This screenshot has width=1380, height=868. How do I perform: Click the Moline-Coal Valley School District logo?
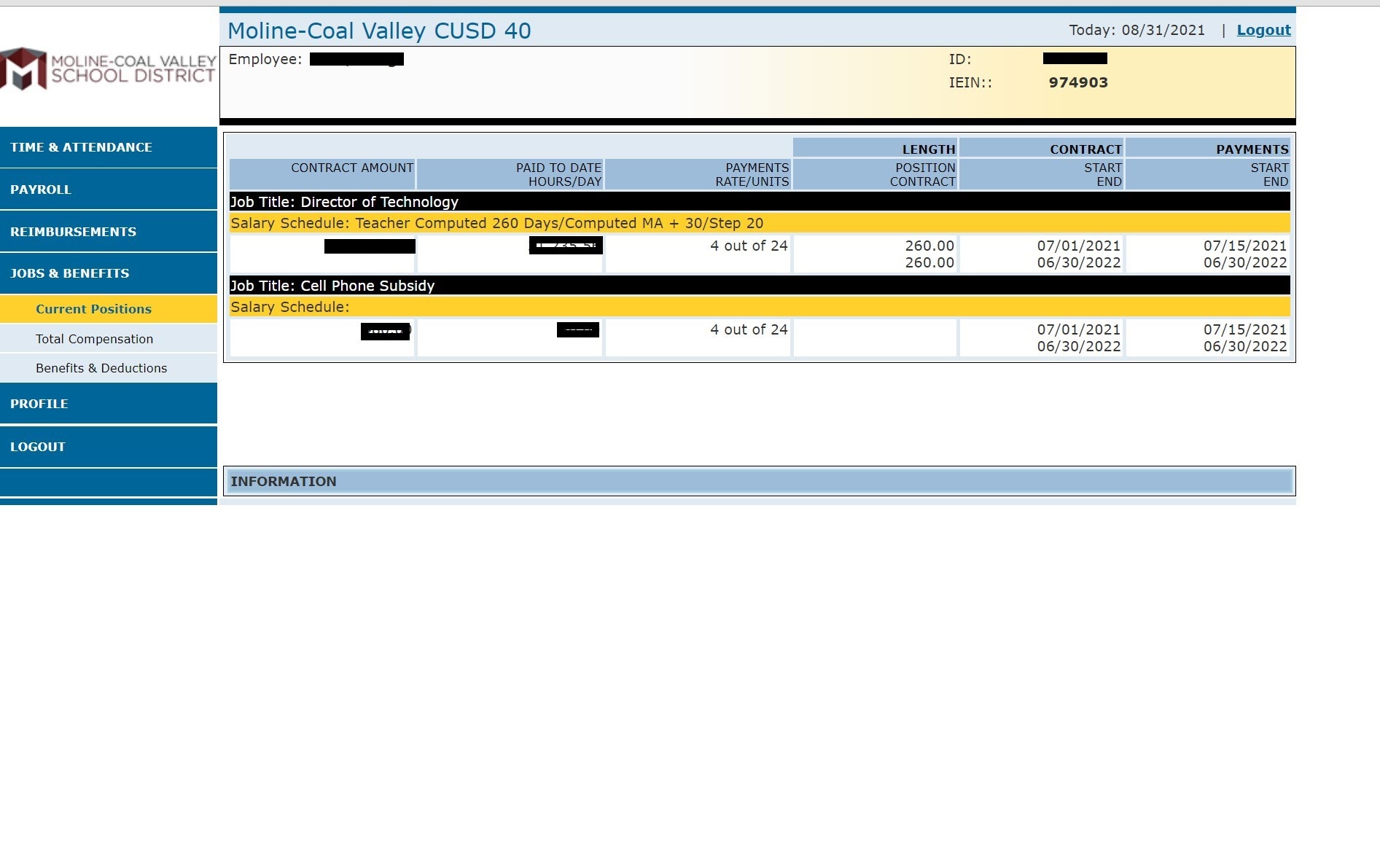(108, 69)
